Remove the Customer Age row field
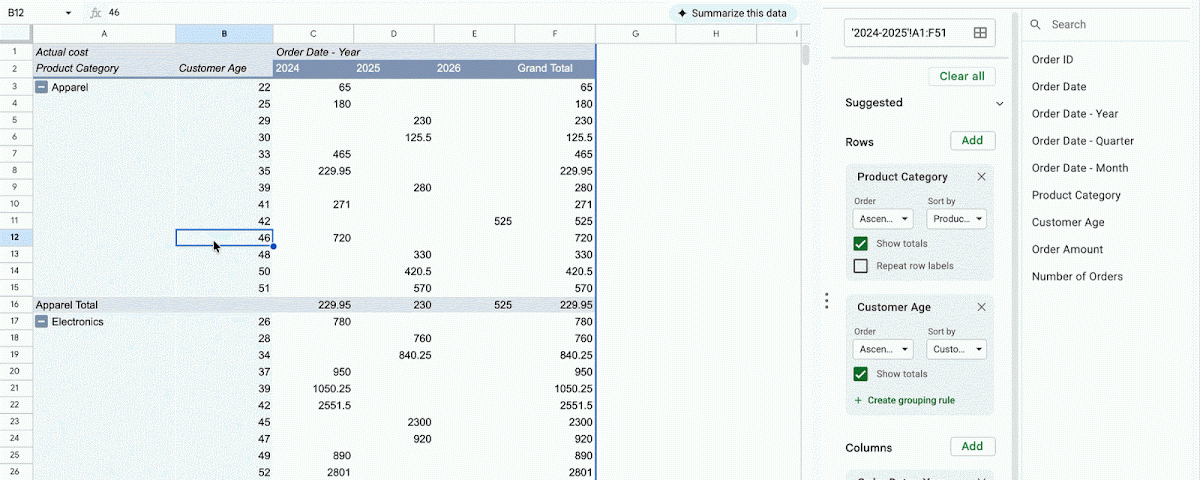1200x480 pixels. click(981, 307)
